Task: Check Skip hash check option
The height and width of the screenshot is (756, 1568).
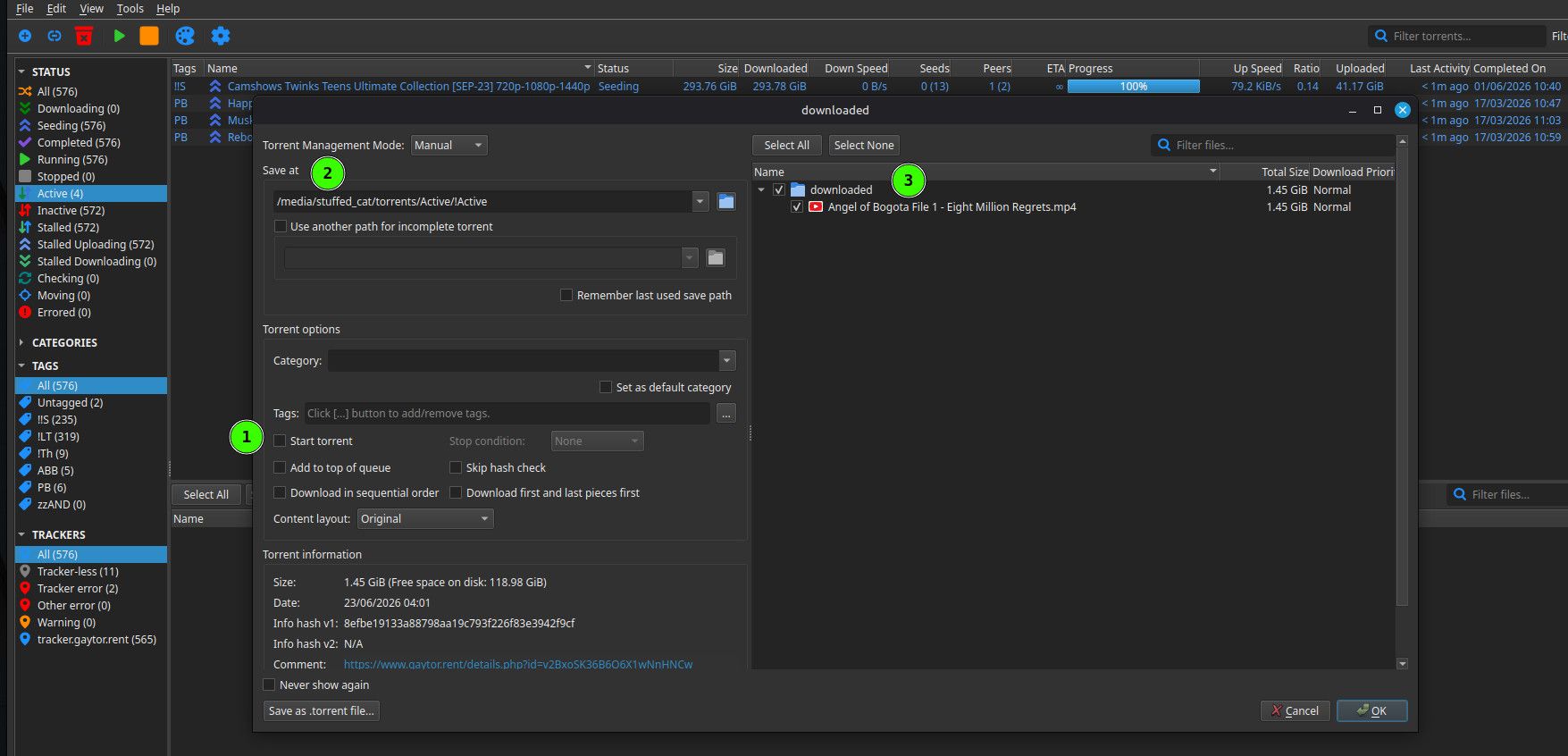Action: (456, 467)
